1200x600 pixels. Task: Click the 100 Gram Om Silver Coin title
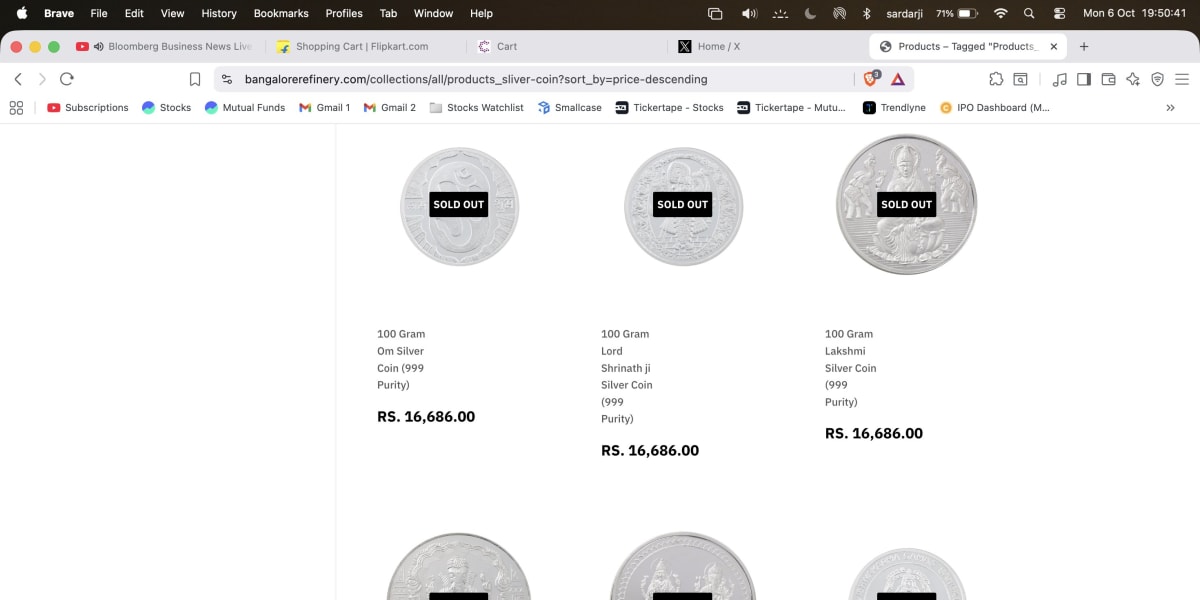click(401, 359)
